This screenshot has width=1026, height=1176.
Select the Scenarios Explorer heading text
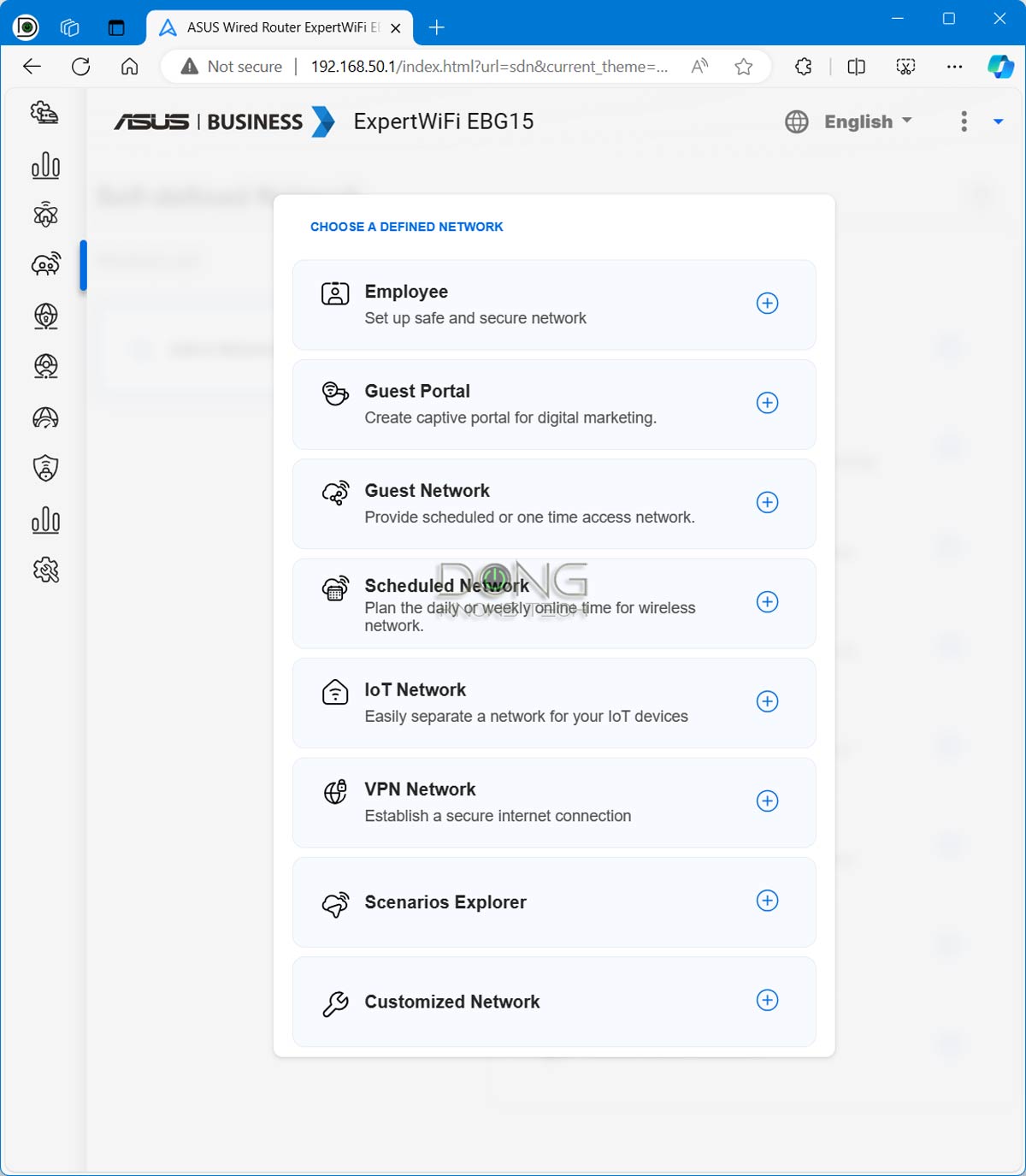tap(445, 902)
